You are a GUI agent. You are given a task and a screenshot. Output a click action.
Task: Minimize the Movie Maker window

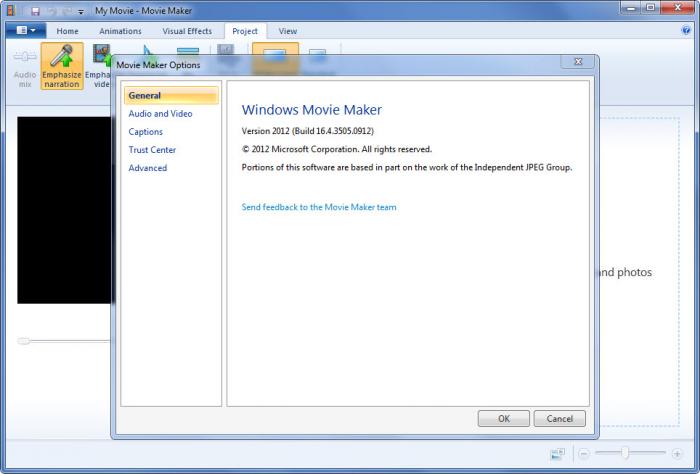[x=631, y=8]
